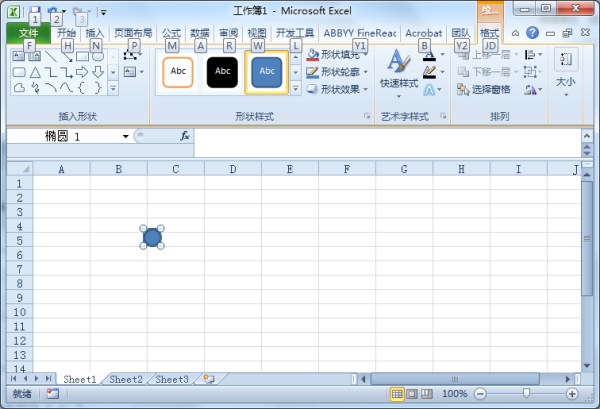
Task: Switch to the Insert (插入) tab
Action: click(95, 33)
